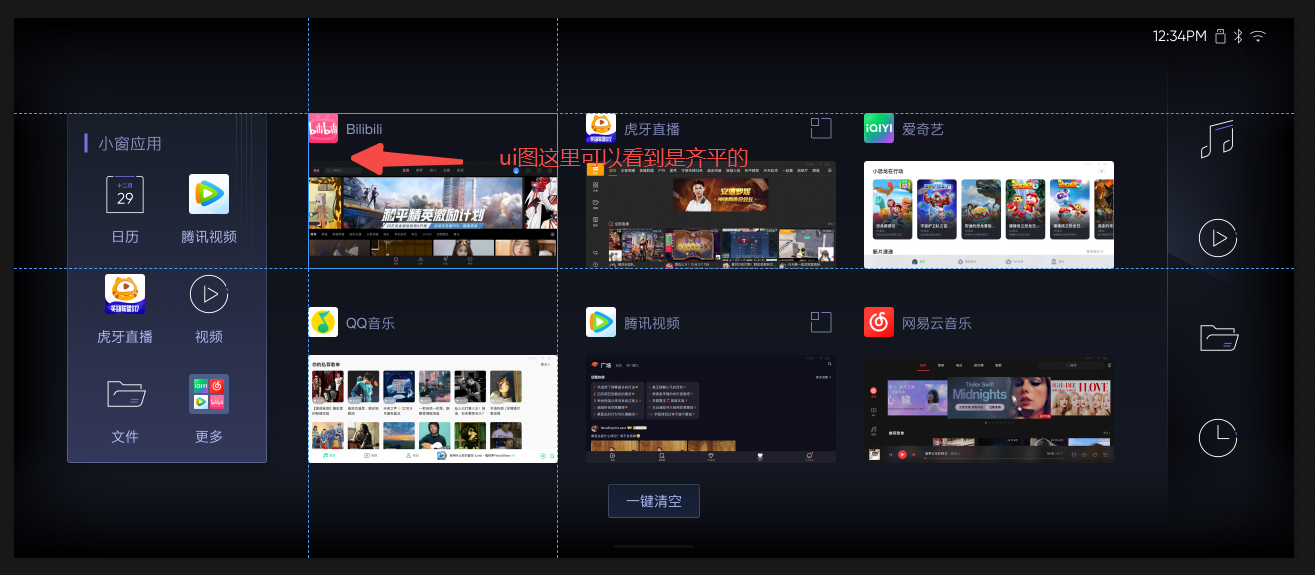This screenshot has width=1315, height=575.
Task: Open the clock icon in right sidebar
Action: [x=1218, y=438]
